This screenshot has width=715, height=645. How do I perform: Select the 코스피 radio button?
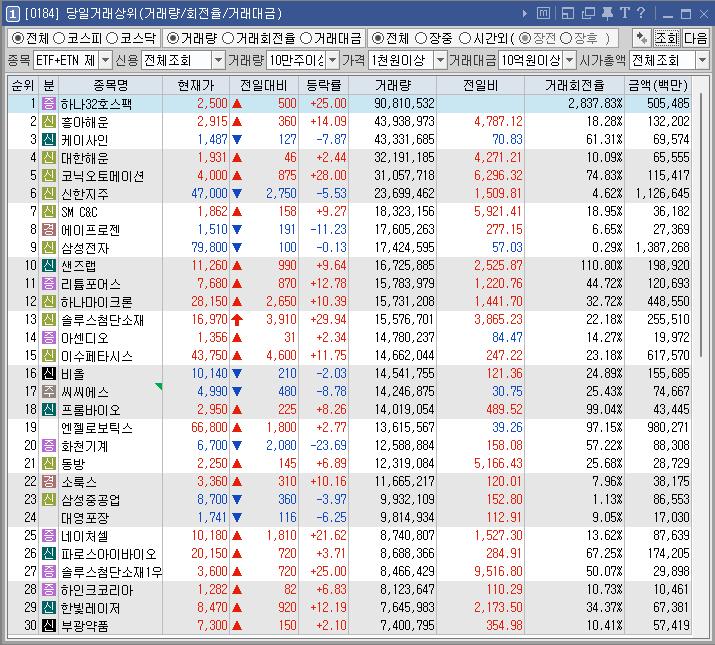(59, 38)
